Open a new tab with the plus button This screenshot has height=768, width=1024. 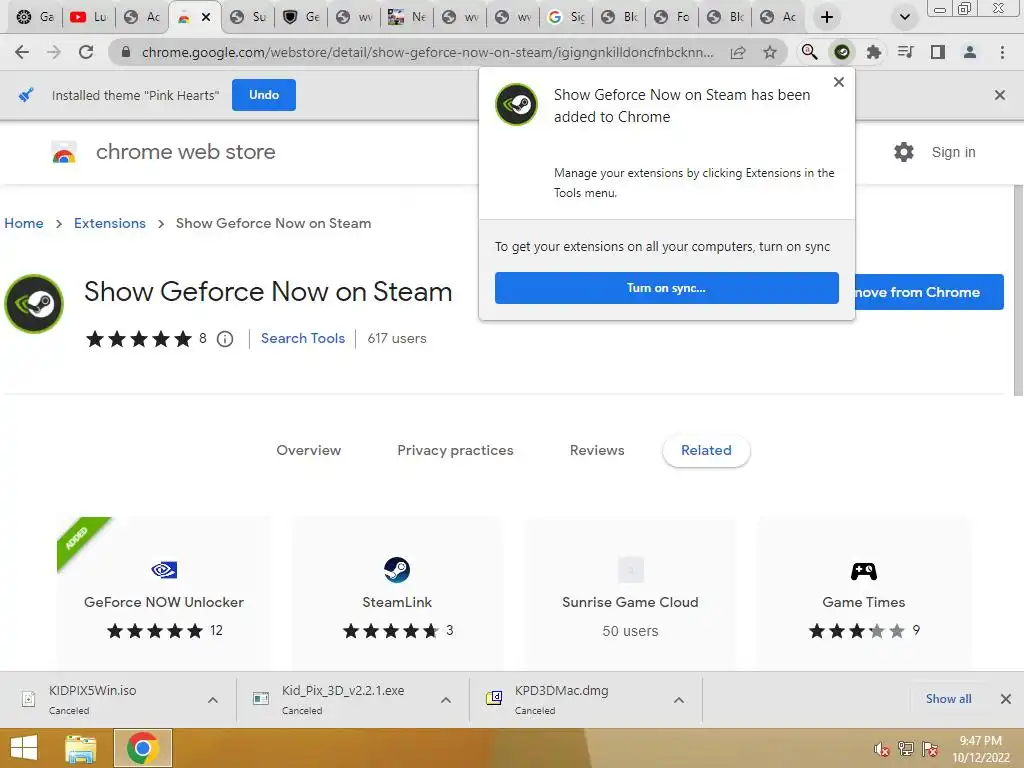coord(827,17)
